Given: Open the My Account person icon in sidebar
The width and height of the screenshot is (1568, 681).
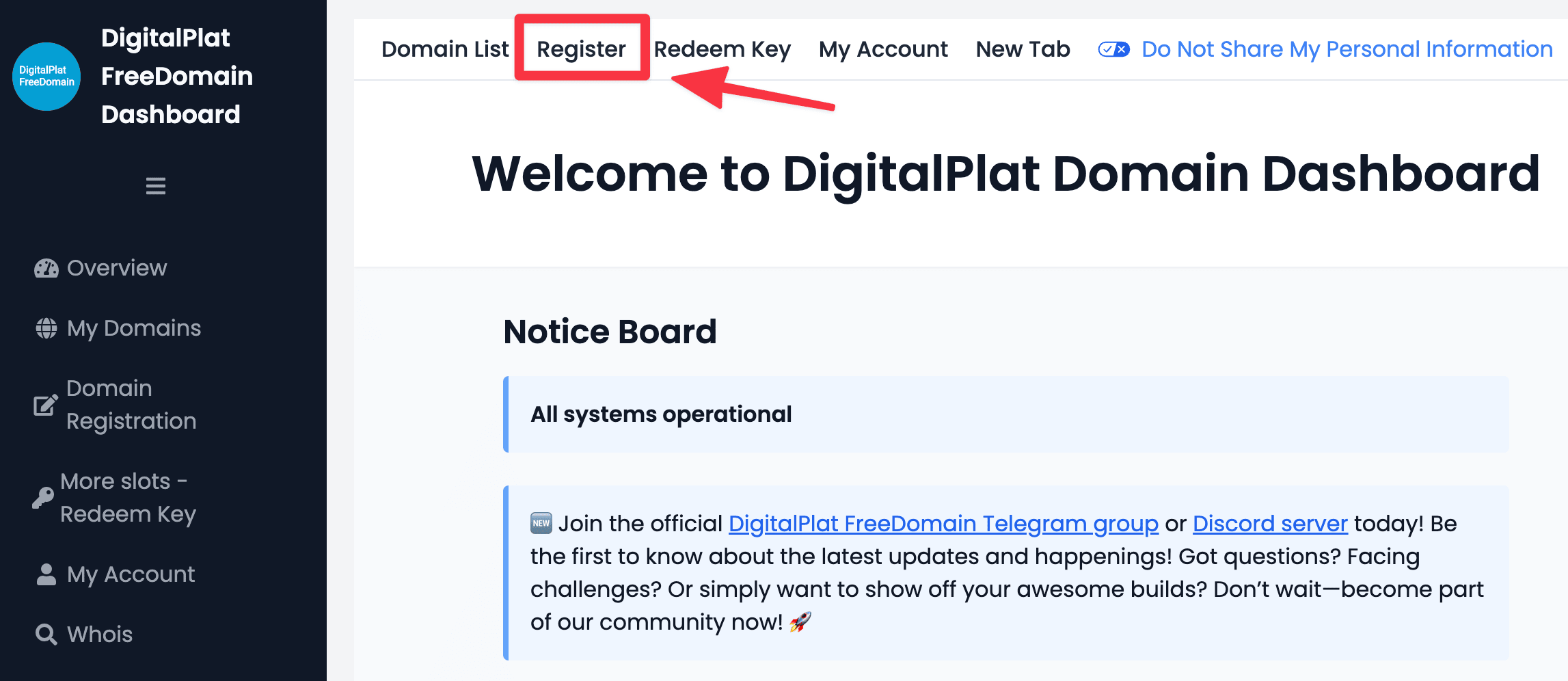Looking at the screenshot, I should [45, 574].
